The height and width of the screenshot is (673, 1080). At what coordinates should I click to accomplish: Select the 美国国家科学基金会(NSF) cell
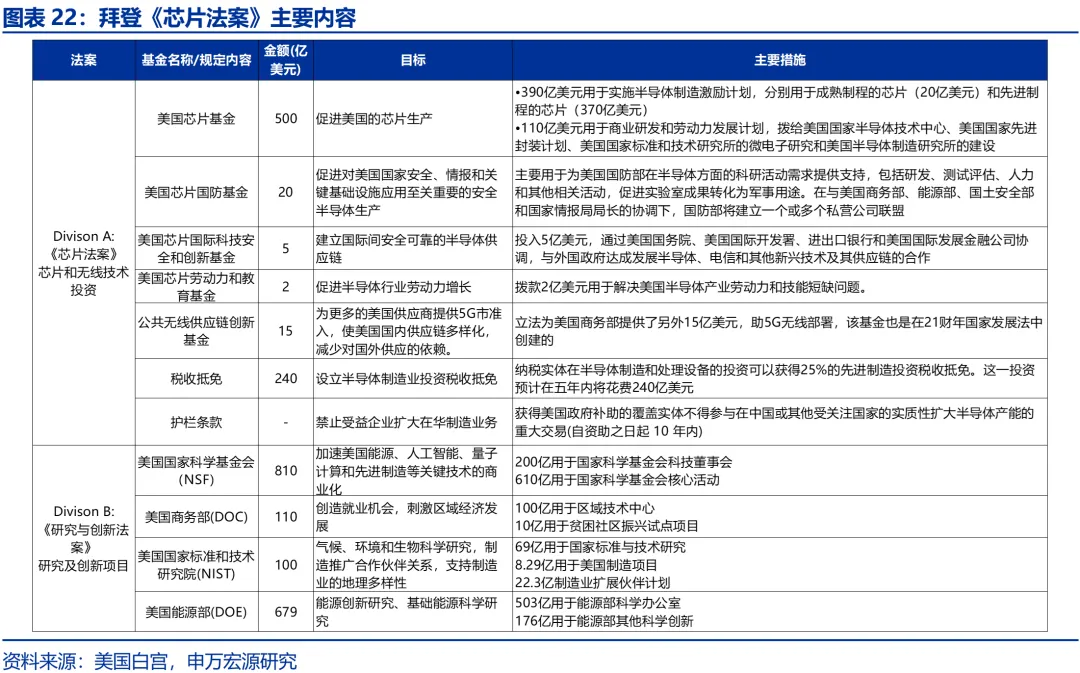[x=196, y=471]
